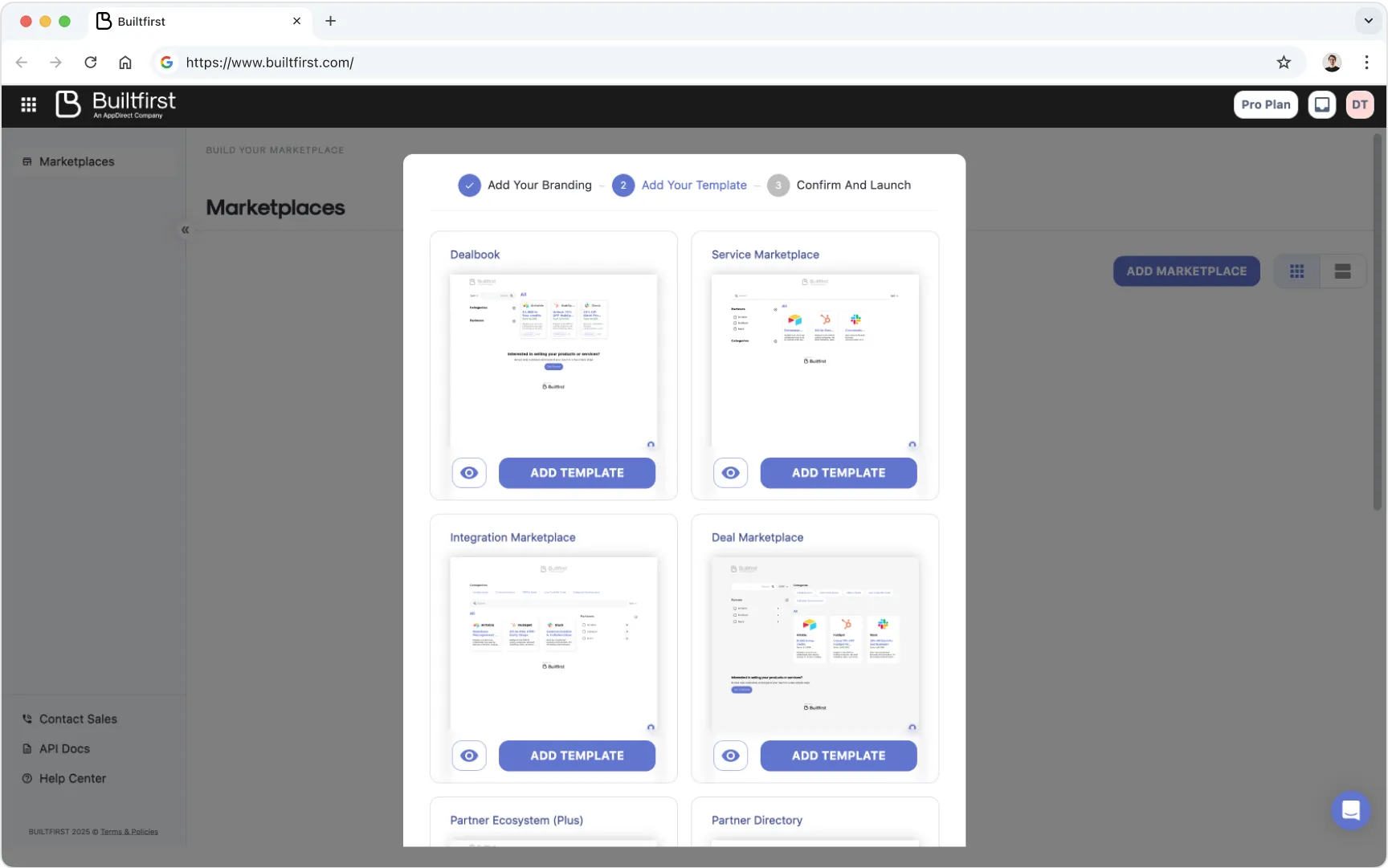Go back in browser history

(22, 62)
